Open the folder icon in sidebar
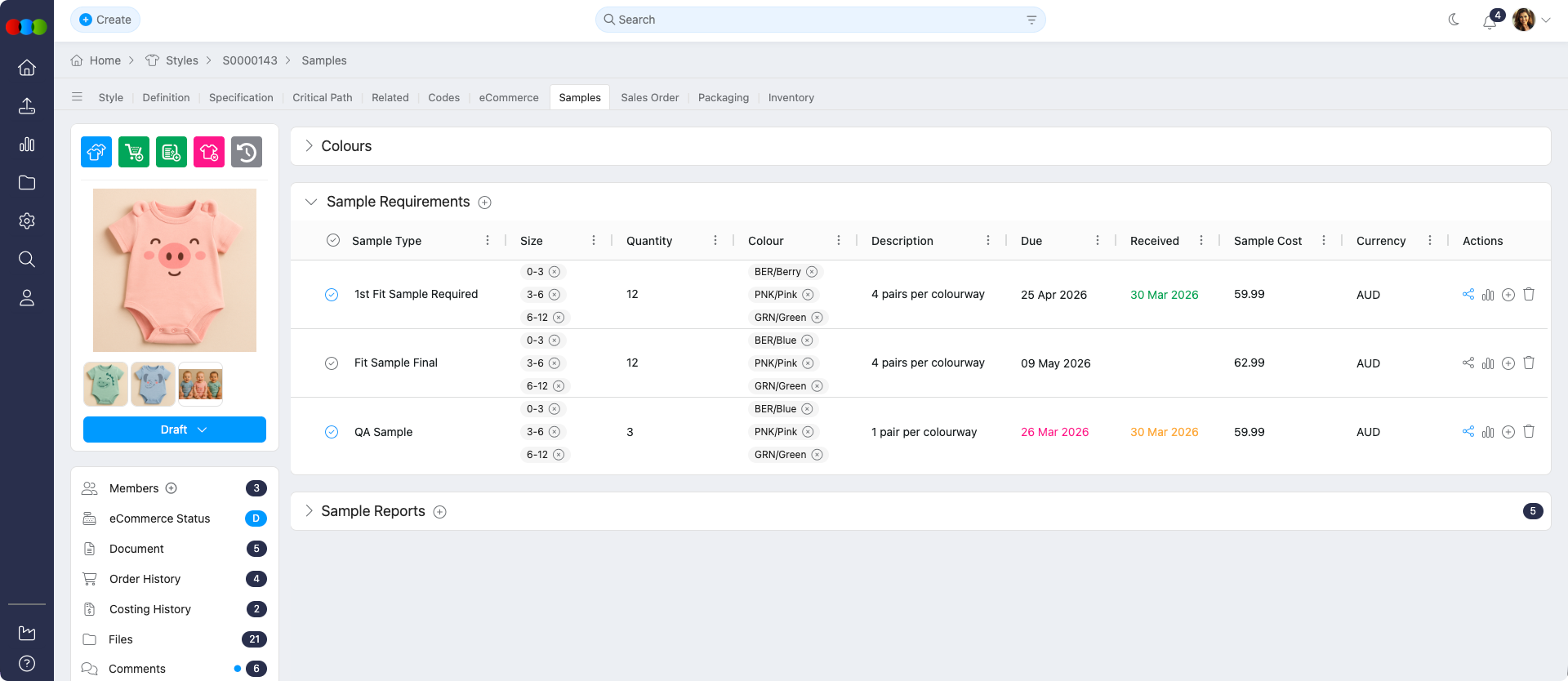The height and width of the screenshot is (681, 1568). (x=27, y=183)
